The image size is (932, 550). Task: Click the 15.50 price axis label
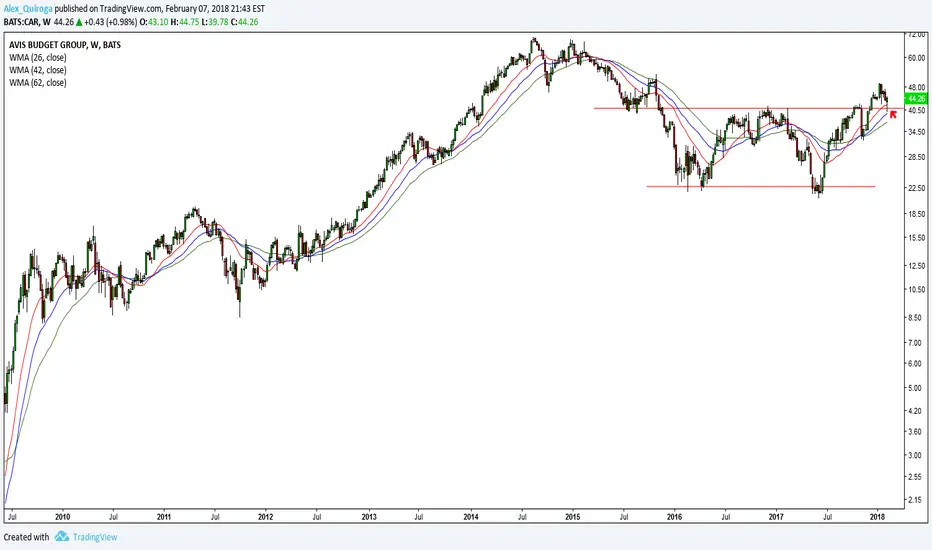(x=916, y=237)
